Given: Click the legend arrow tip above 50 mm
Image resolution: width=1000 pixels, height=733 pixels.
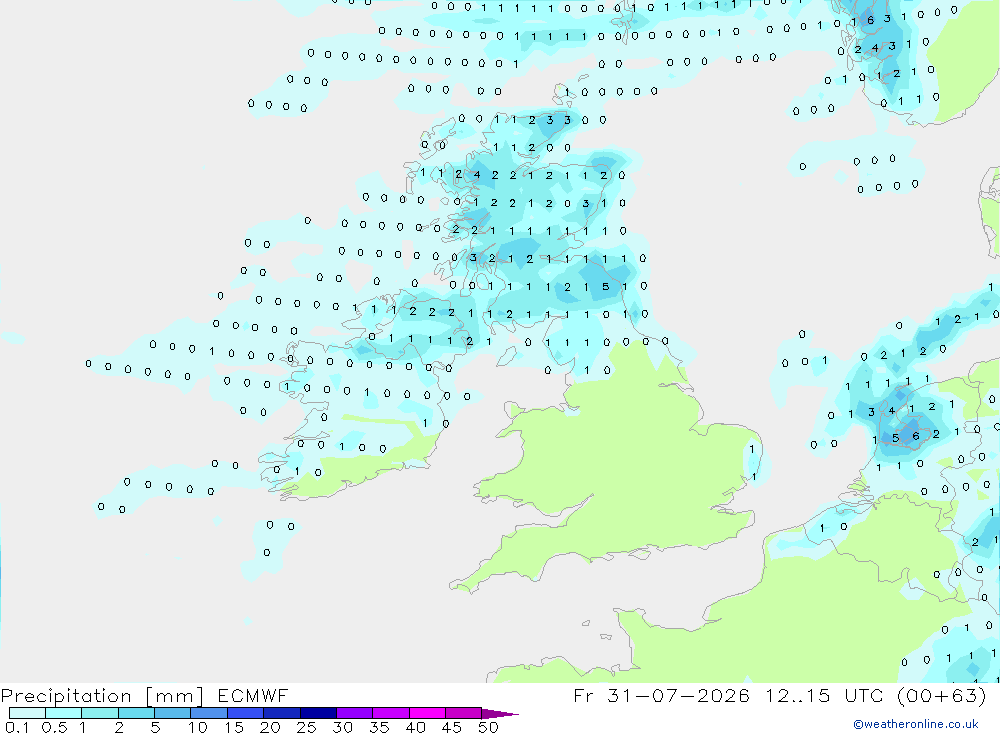Looking at the screenshot, I should click(500, 713).
